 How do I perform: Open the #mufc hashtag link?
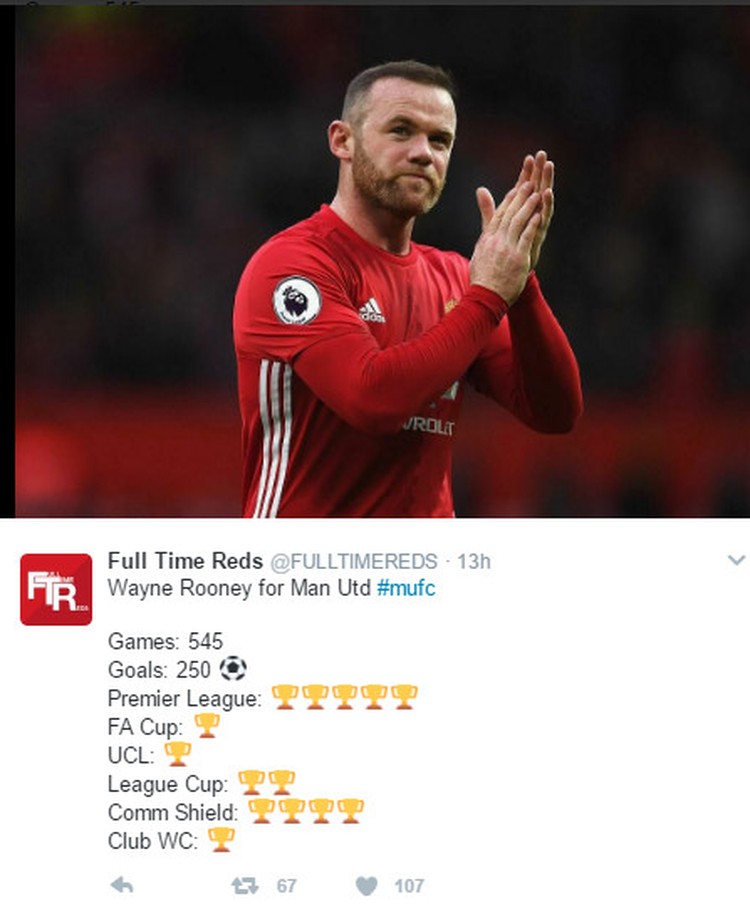tap(406, 588)
